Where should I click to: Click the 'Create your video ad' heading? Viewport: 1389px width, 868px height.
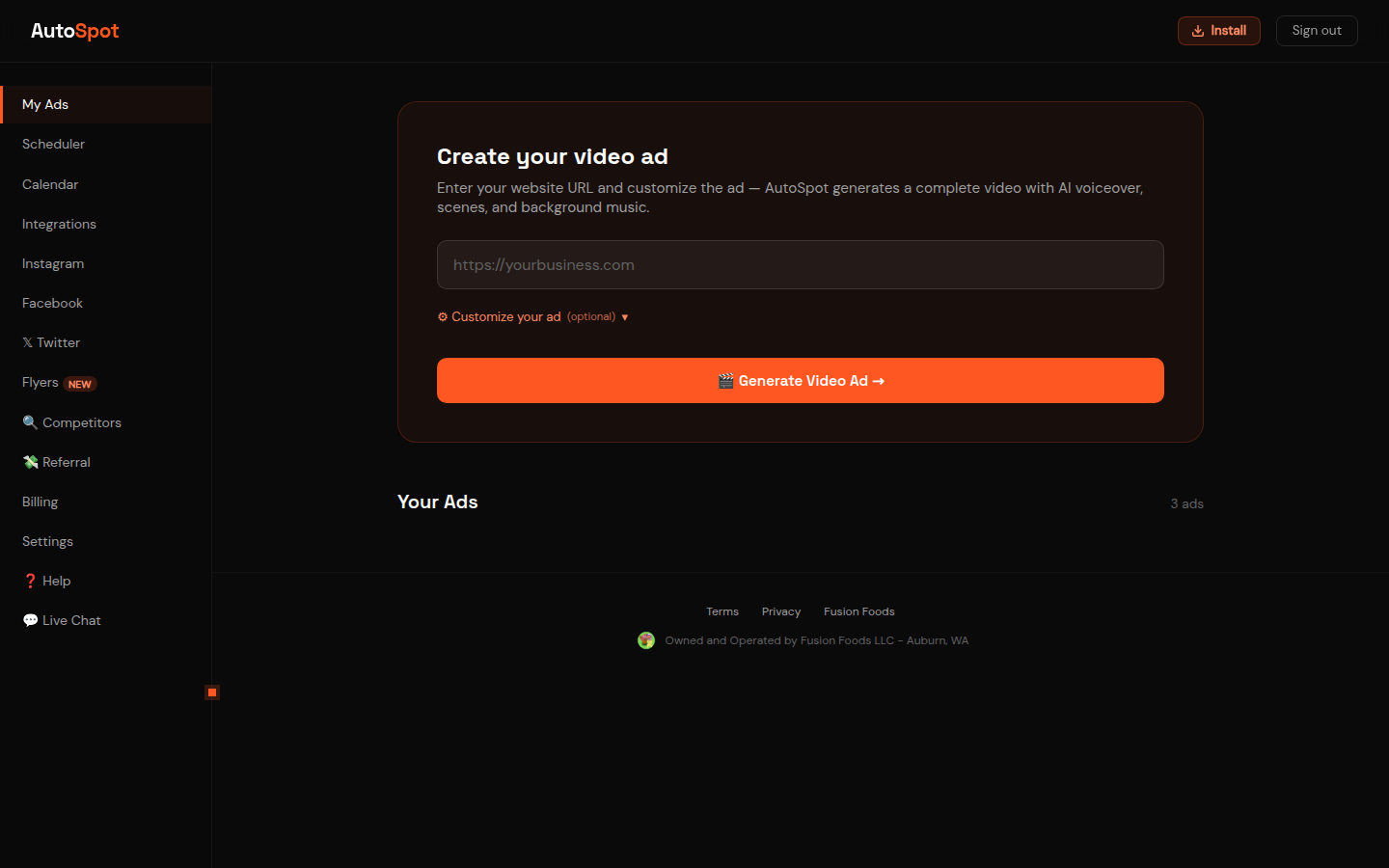pos(553,156)
